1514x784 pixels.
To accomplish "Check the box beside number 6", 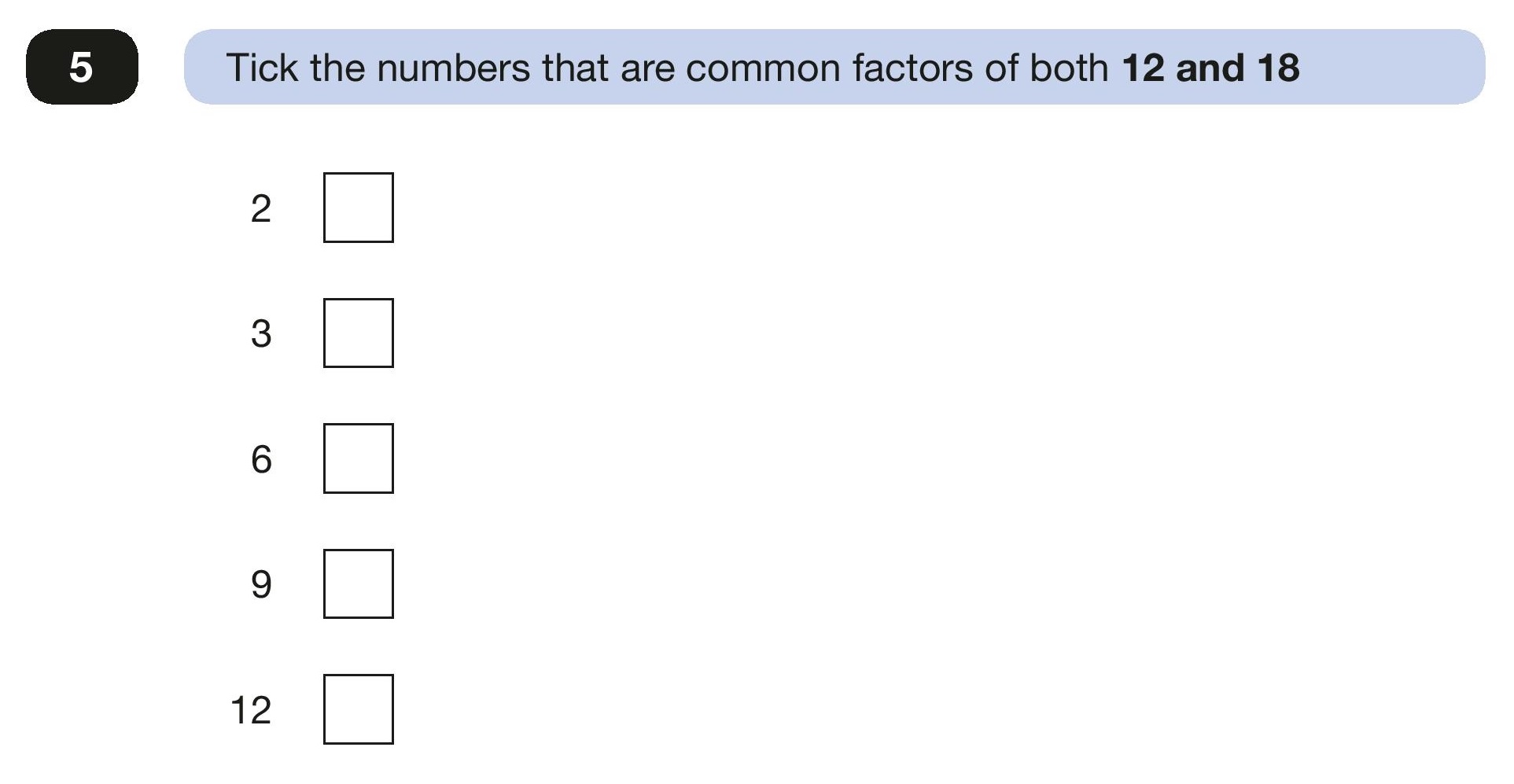I will 358,458.
